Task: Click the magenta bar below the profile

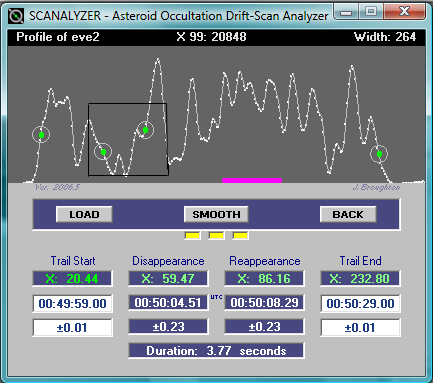Action: pyautogui.click(x=252, y=180)
